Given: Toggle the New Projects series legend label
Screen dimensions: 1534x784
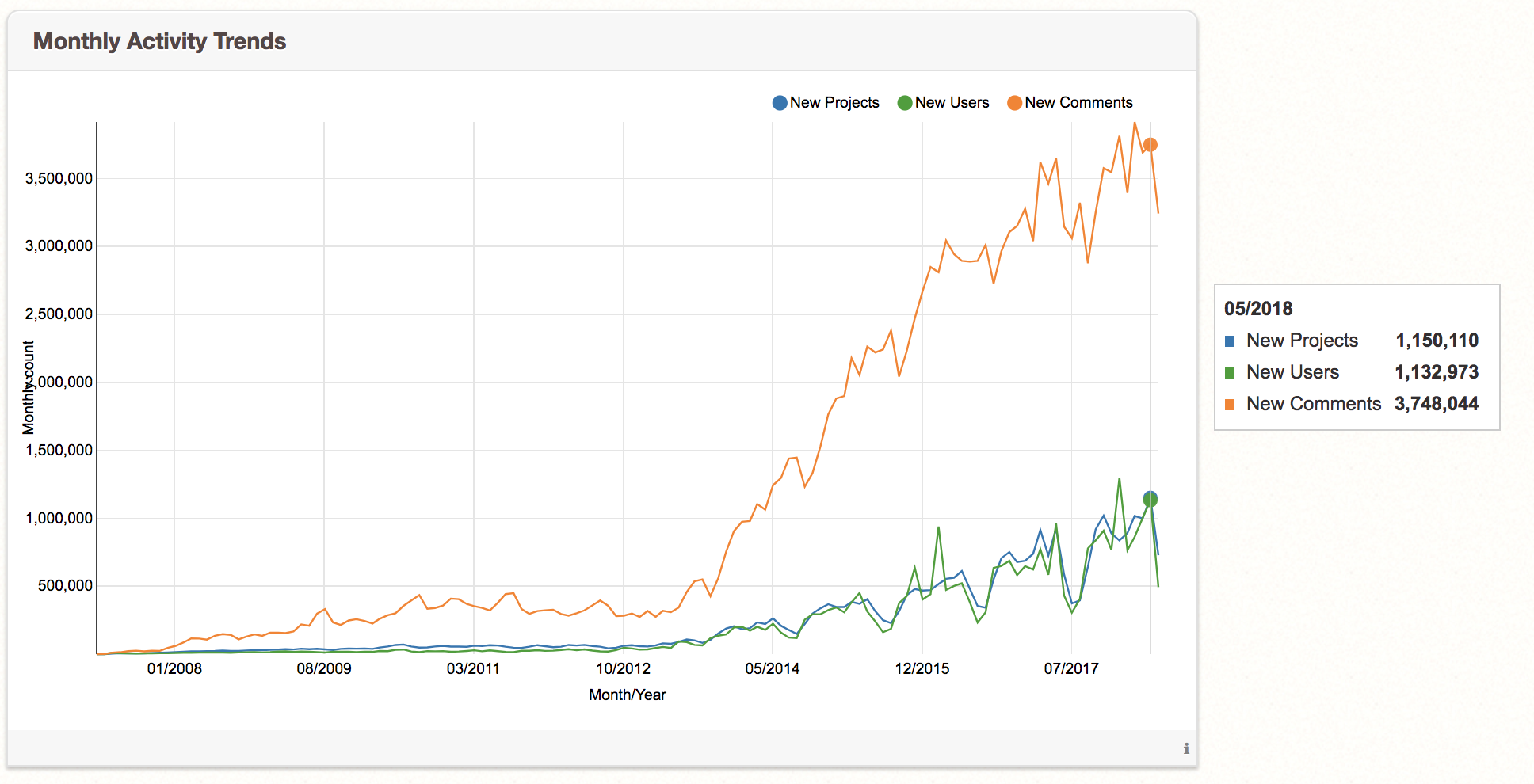Looking at the screenshot, I should (834, 103).
